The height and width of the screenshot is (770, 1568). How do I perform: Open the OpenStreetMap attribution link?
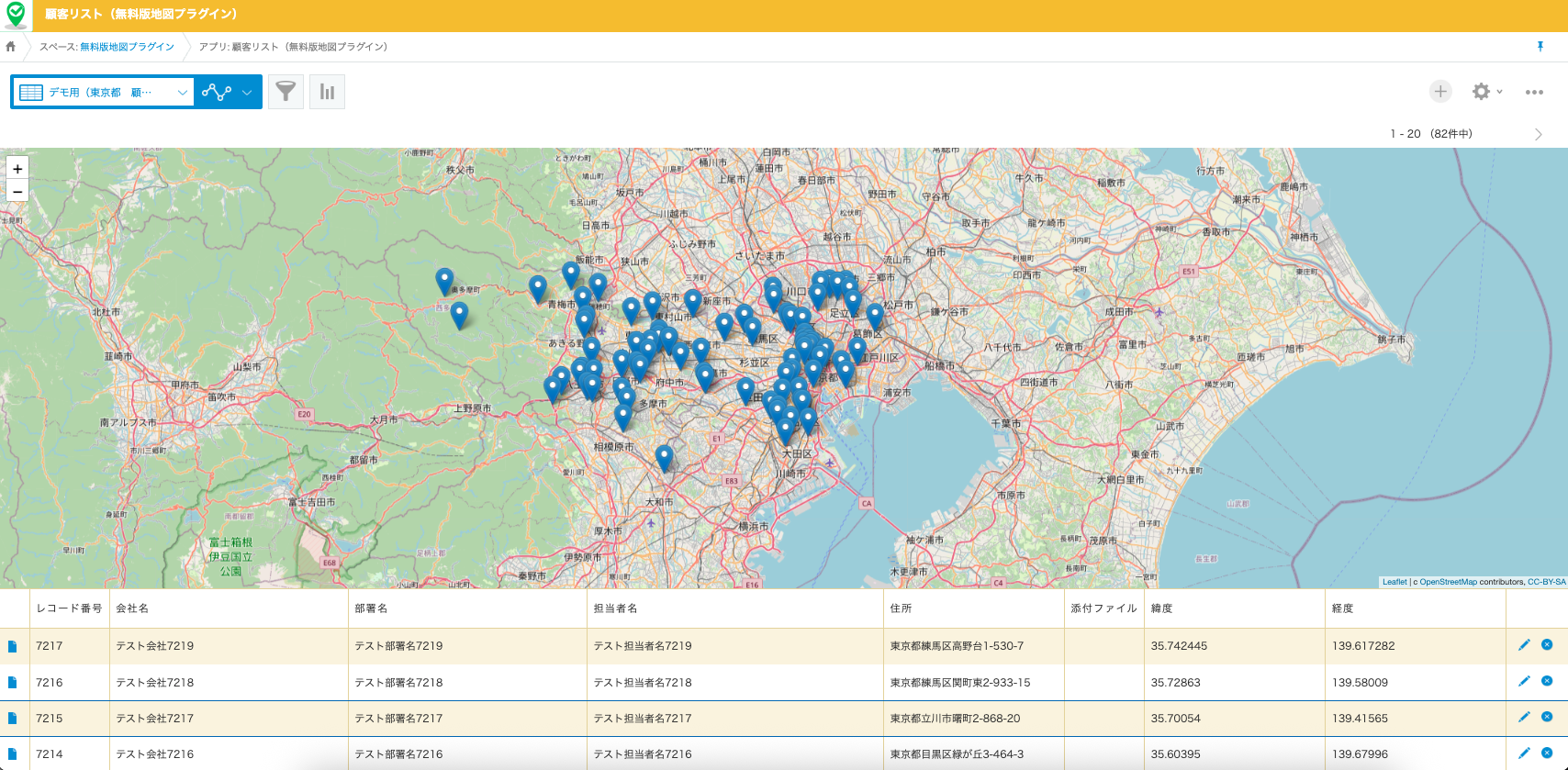point(1448,582)
